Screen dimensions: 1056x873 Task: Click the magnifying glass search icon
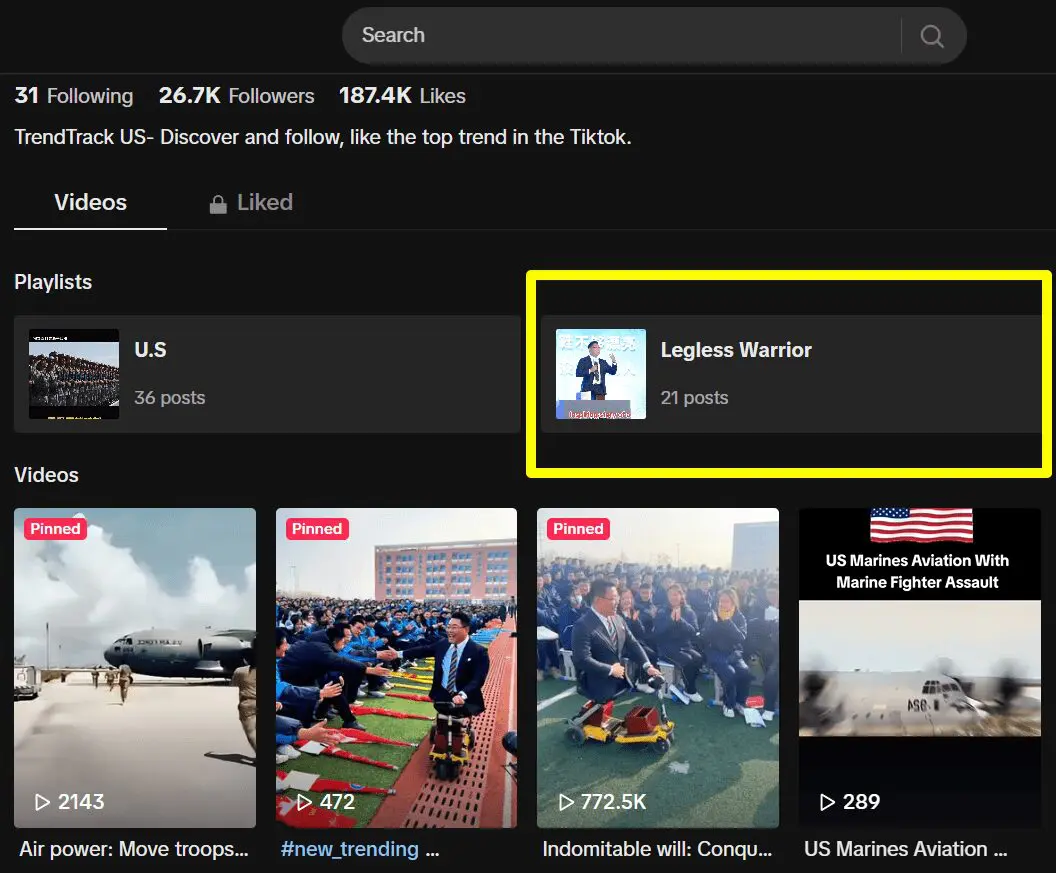click(x=932, y=36)
